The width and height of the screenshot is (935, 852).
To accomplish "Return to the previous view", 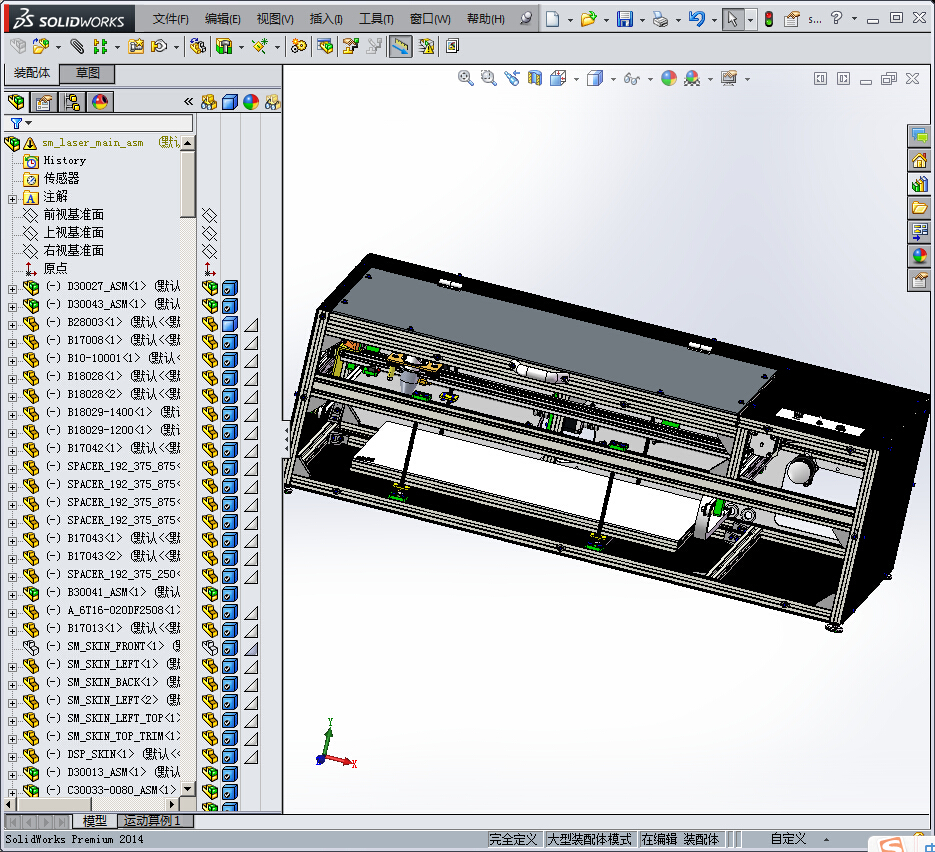I will pos(512,78).
